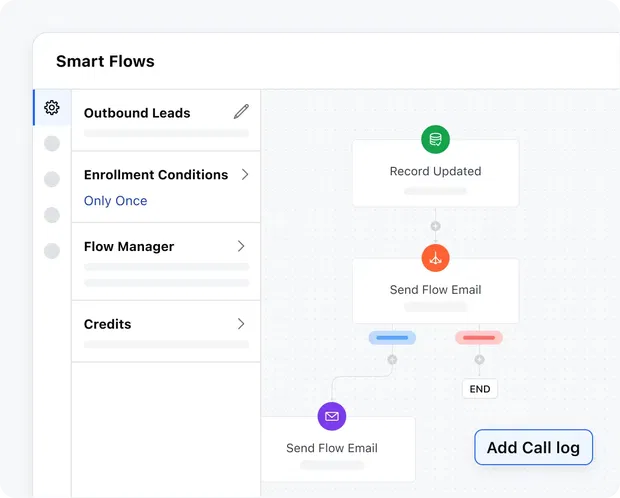Add a step under the blue branch
This screenshot has width=620, height=498.
[x=392, y=360]
